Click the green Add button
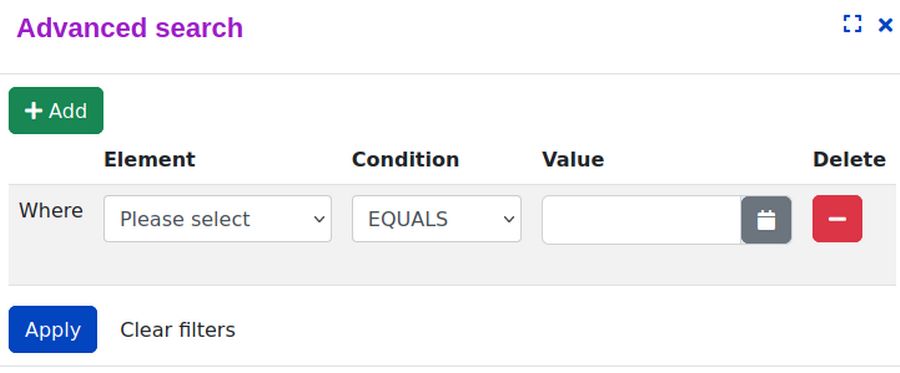Viewport: 900px width, 373px height. pos(56,111)
